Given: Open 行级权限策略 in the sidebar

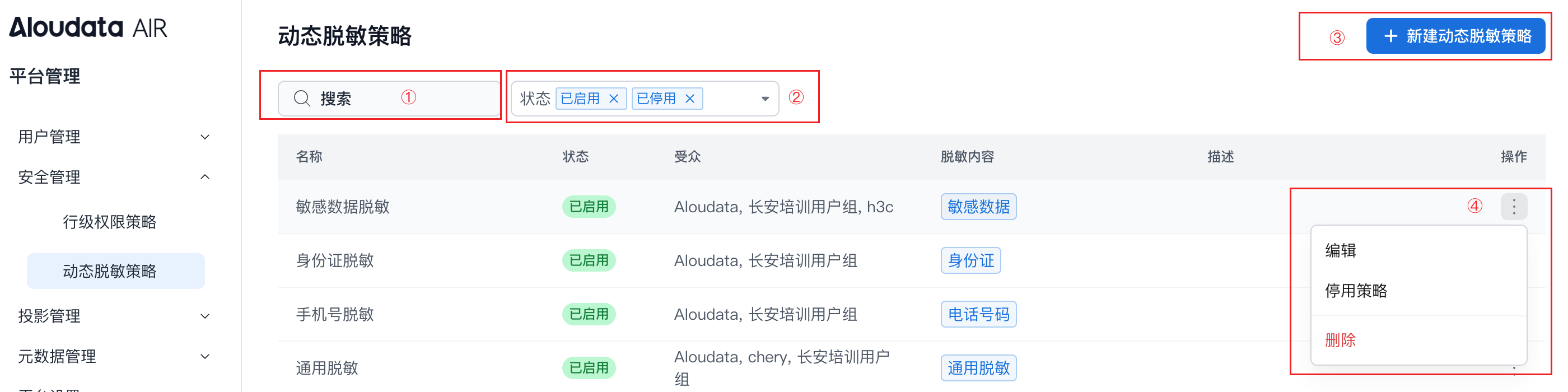Looking at the screenshot, I should [x=110, y=222].
